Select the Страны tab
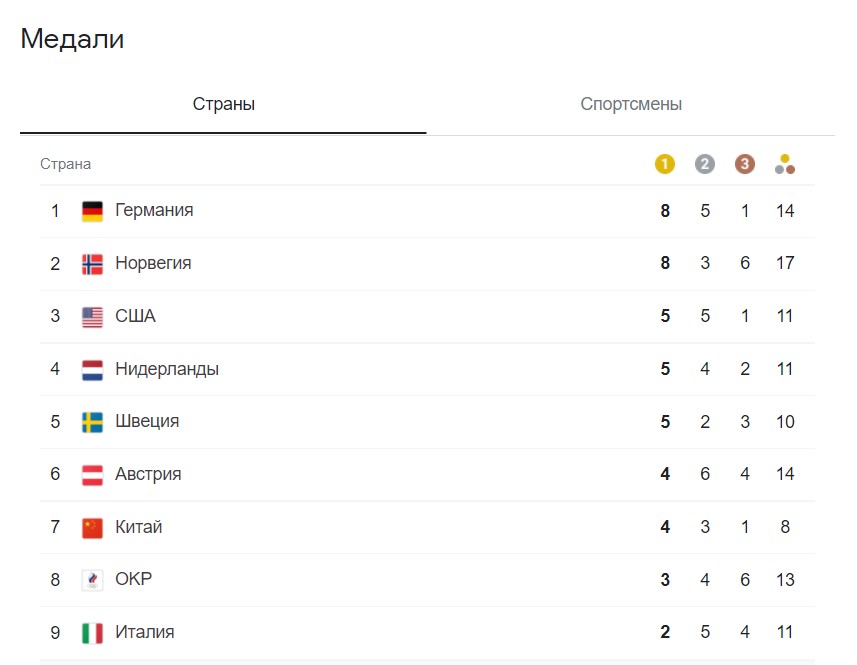Viewport: 857px width, 665px height. (x=223, y=104)
